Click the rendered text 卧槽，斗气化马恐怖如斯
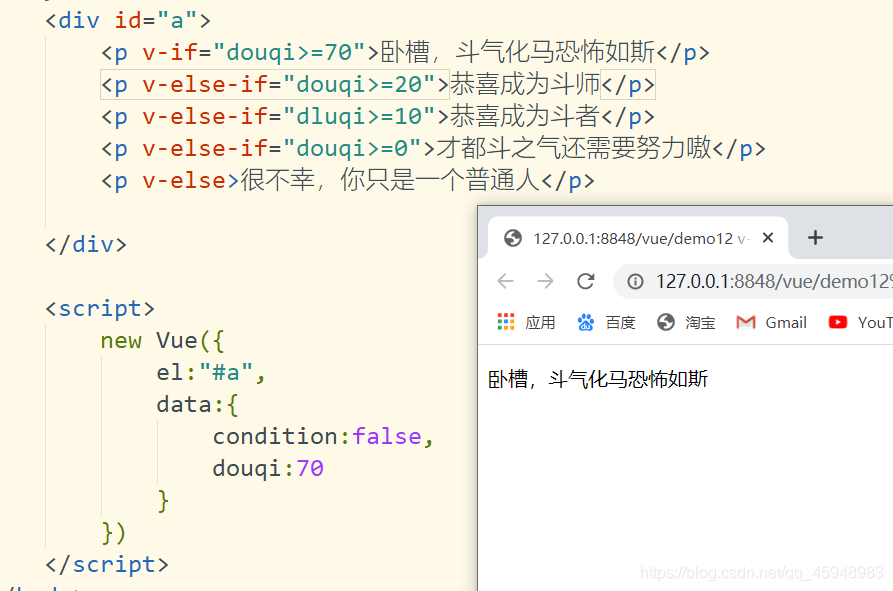 point(598,379)
